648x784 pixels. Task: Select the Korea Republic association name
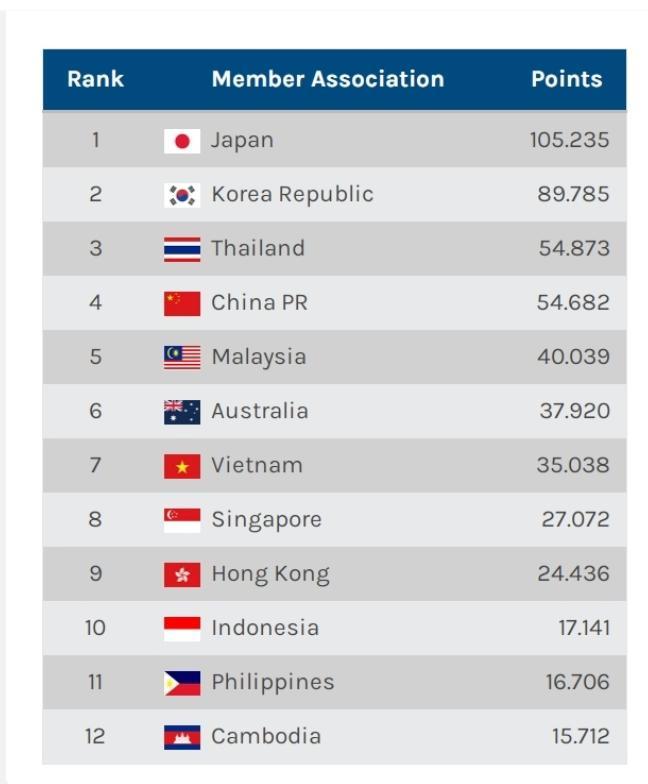click(x=292, y=195)
